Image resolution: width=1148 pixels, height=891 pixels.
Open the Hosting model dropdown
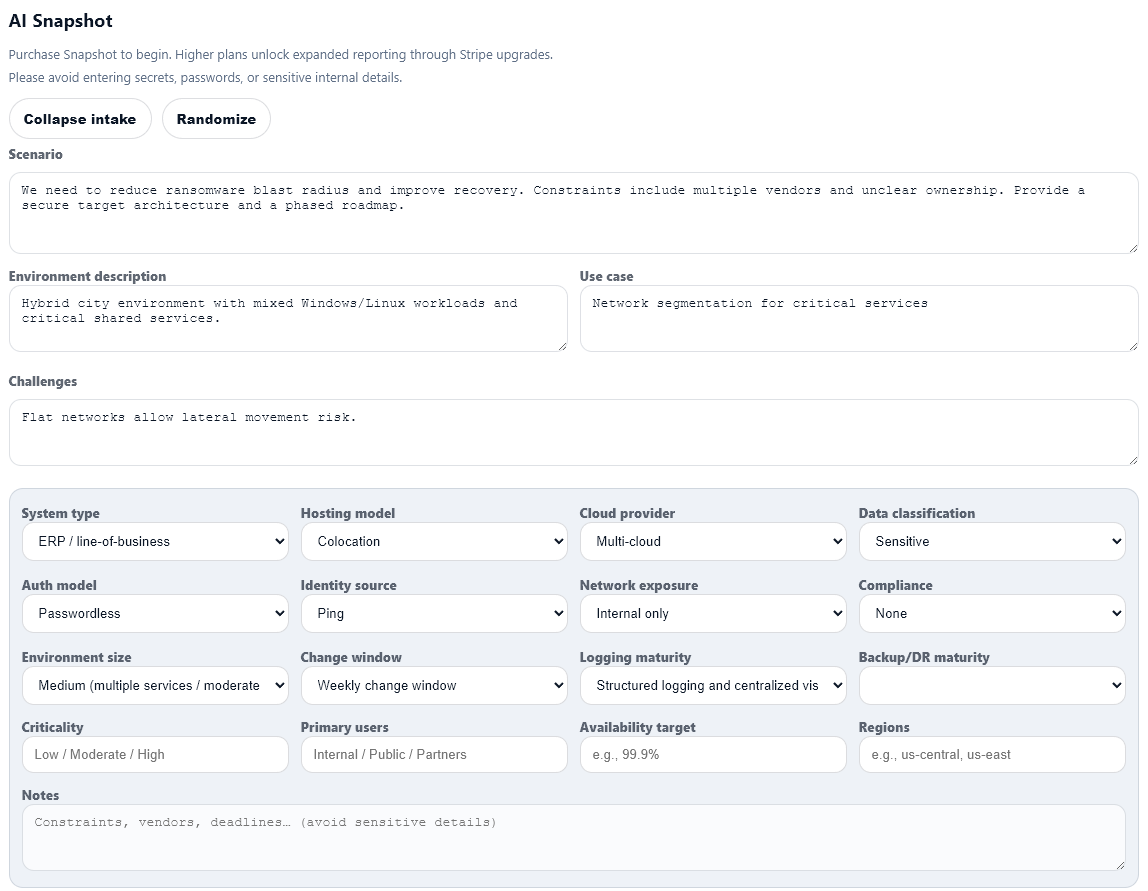coord(434,541)
